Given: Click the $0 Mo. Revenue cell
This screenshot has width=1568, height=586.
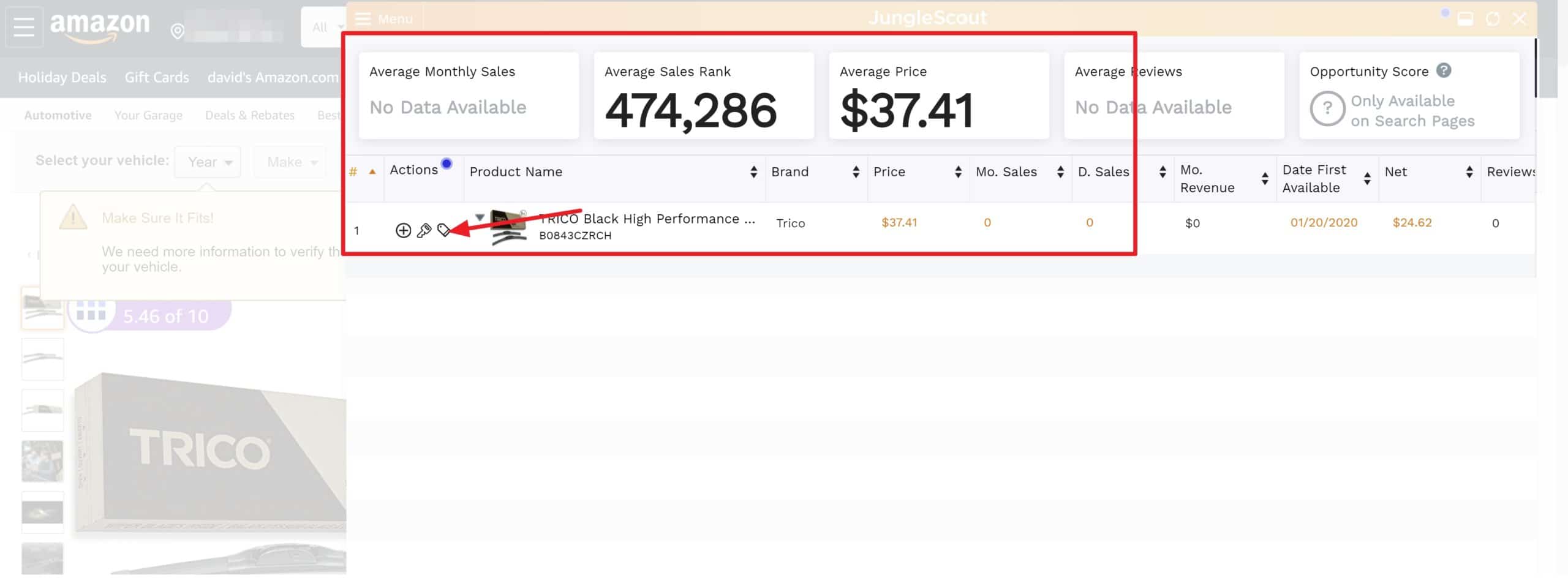Looking at the screenshot, I should coord(1192,224).
